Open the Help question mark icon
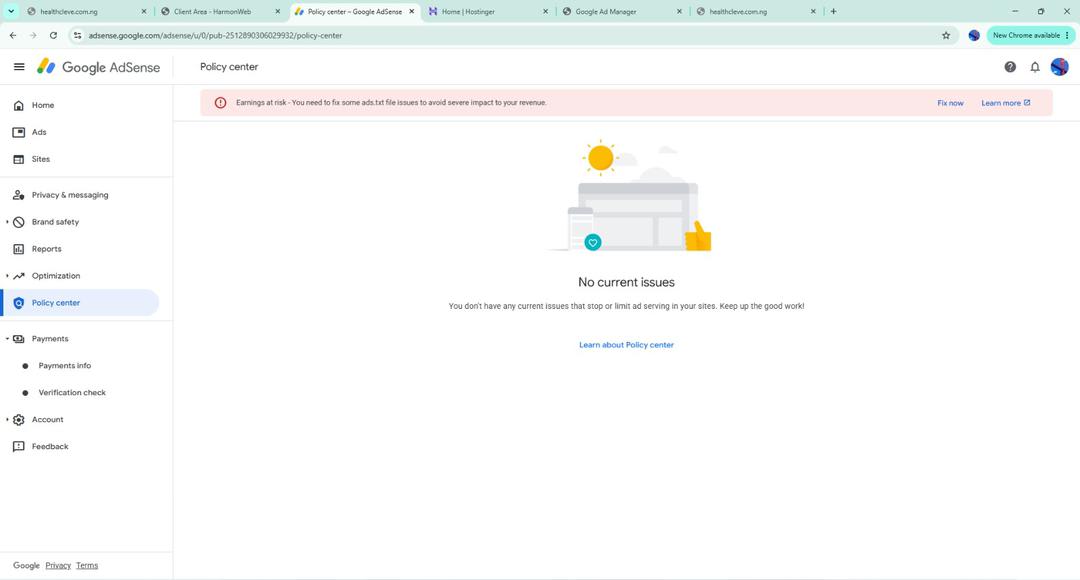 (1010, 67)
